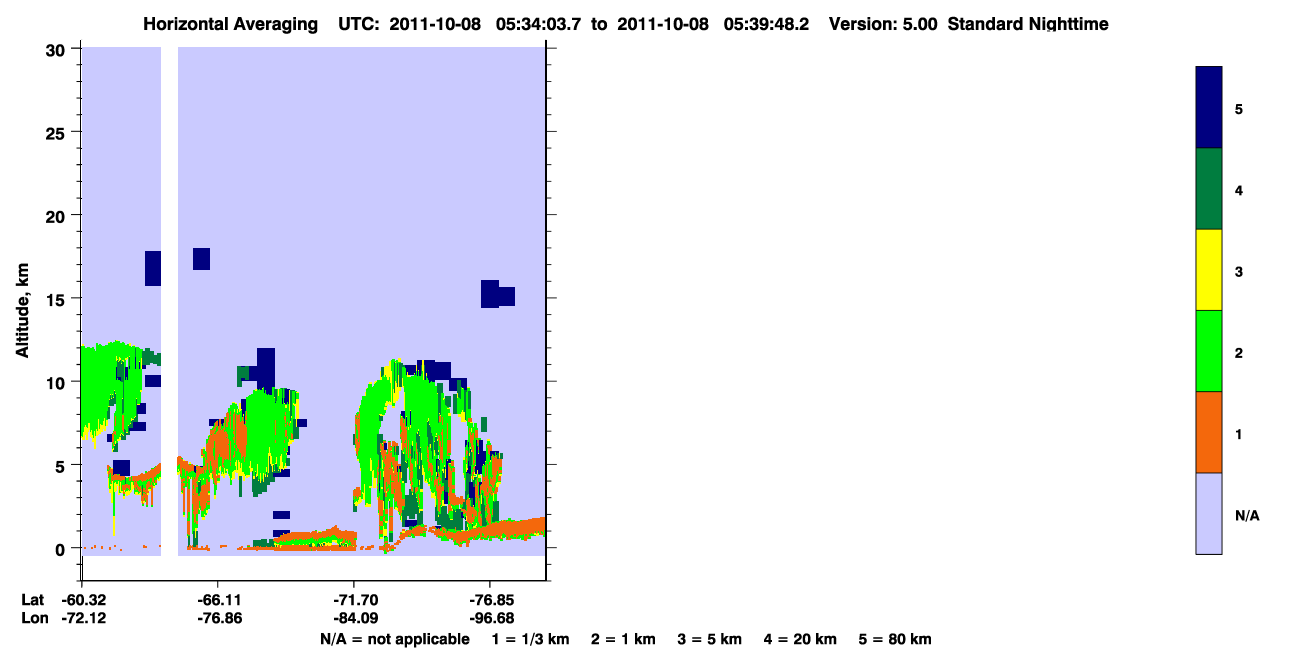
Task: Click the 'Version: 5.00' text in the title
Action: 882,24
